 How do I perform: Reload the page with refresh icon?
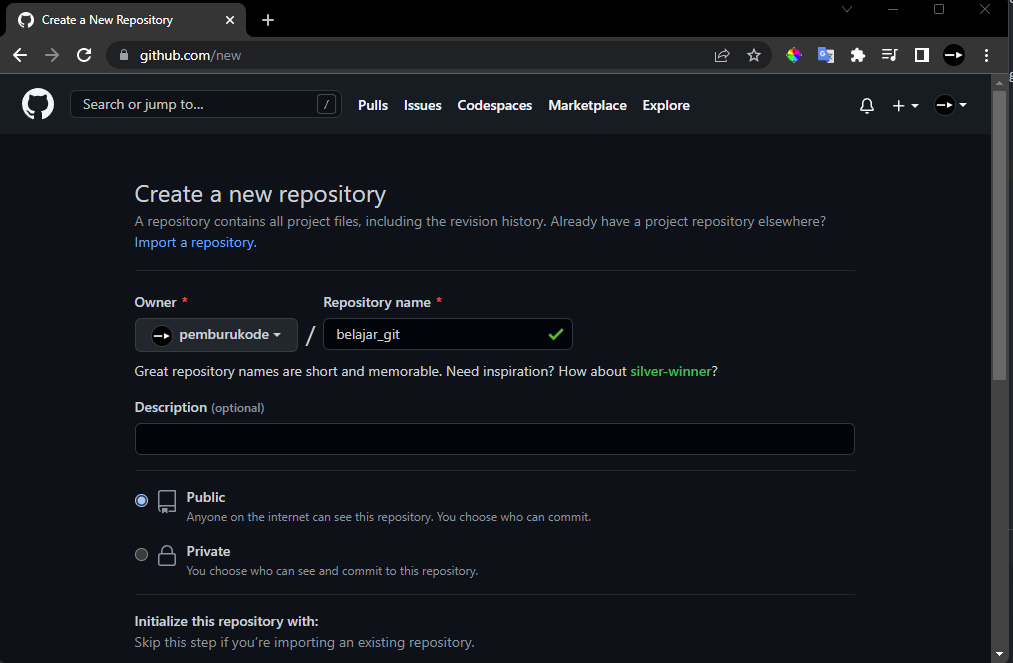84,55
